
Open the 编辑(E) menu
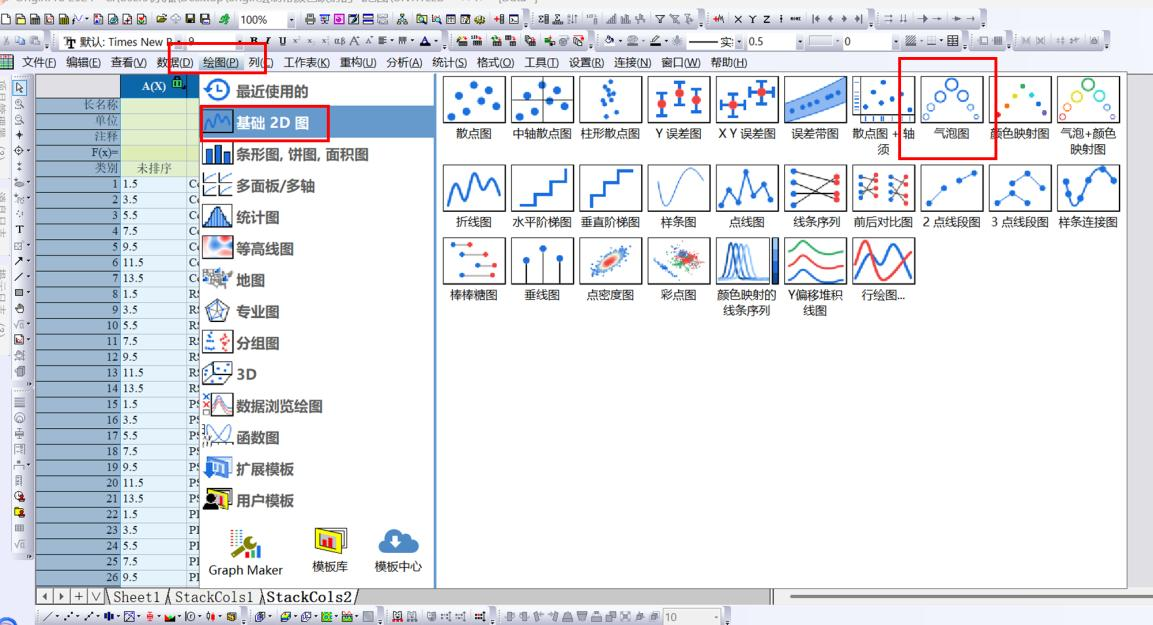point(83,62)
